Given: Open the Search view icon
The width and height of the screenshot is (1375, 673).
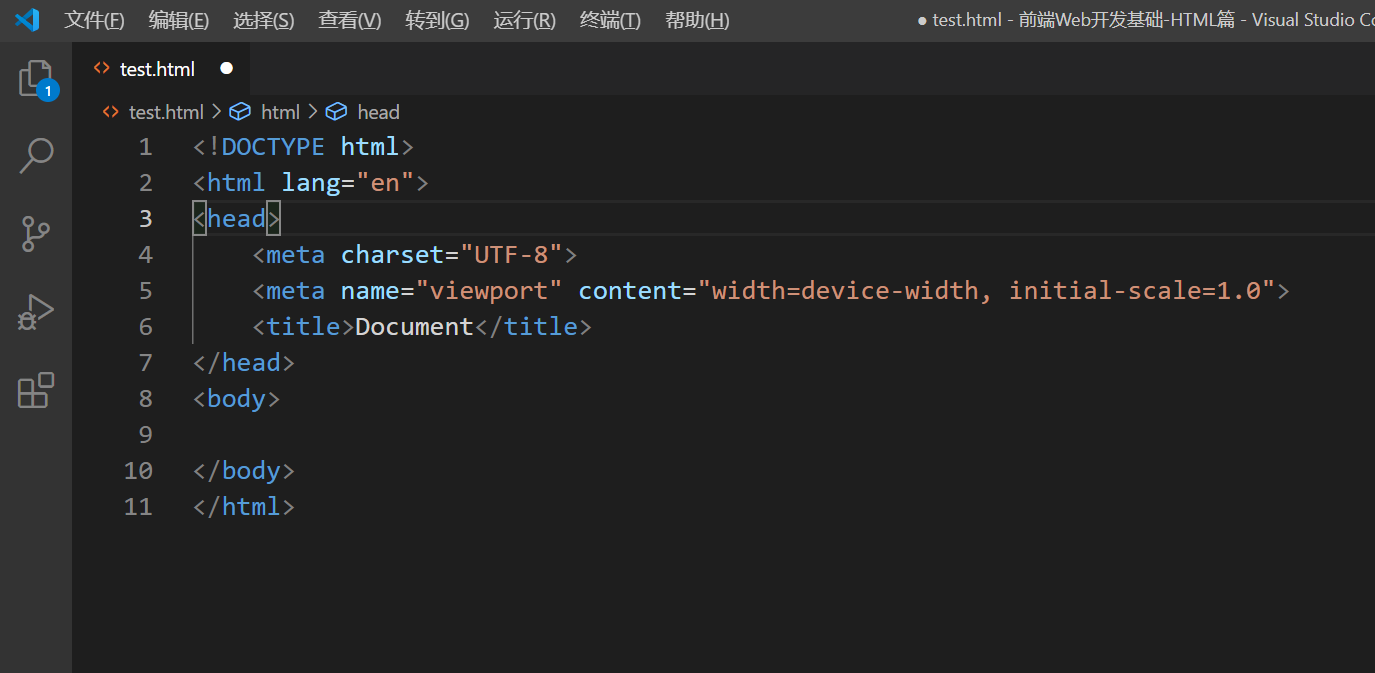Looking at the screenshot, I should [36, 156].
